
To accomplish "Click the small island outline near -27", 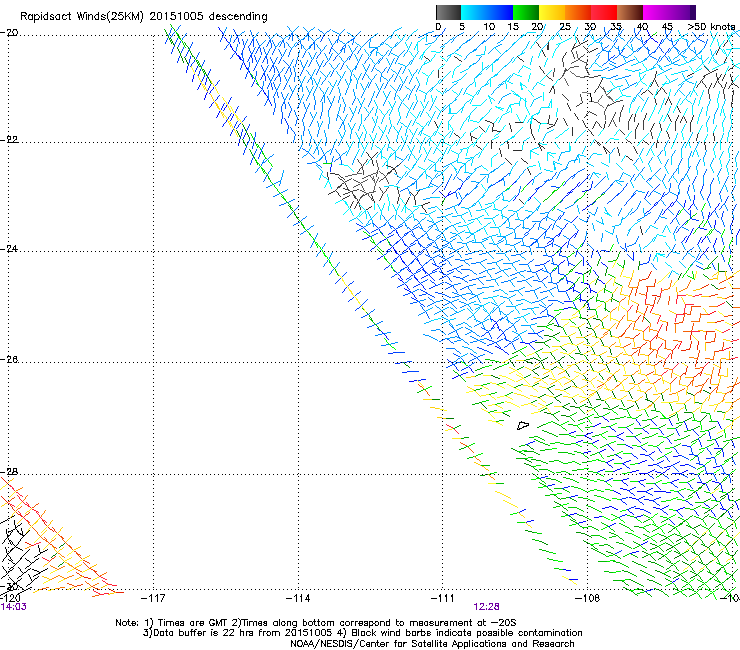I will pyautogui.click(x=523, y=426).
